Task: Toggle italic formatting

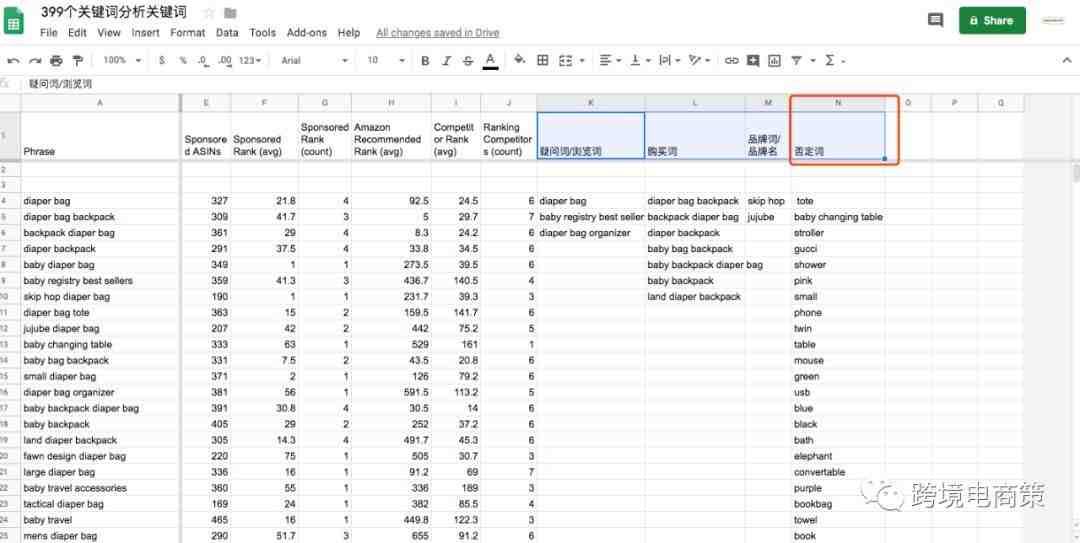Action: [x=446, y=61]
